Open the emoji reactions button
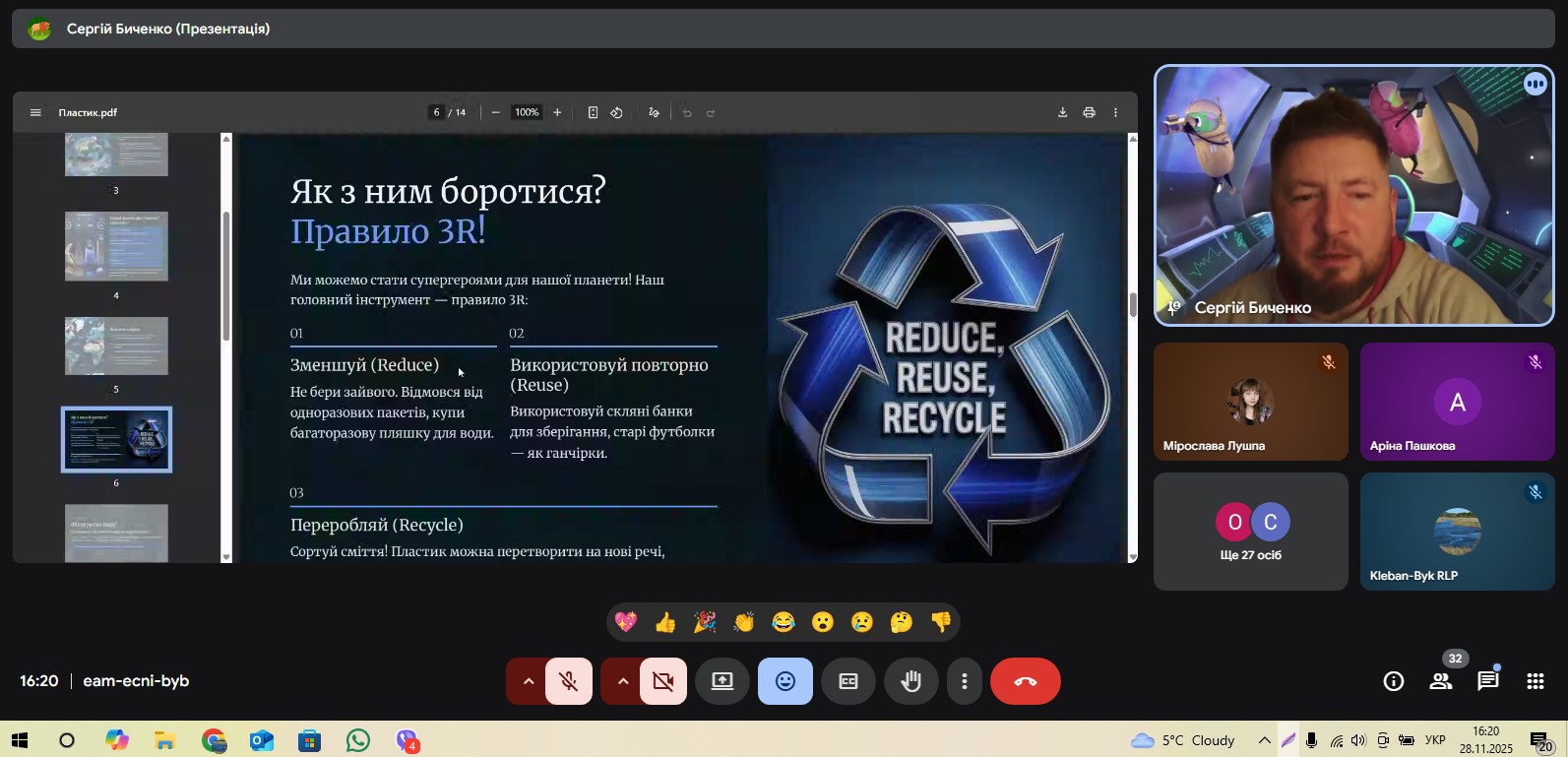This screenshot has width=1568, height=757. 784,681
